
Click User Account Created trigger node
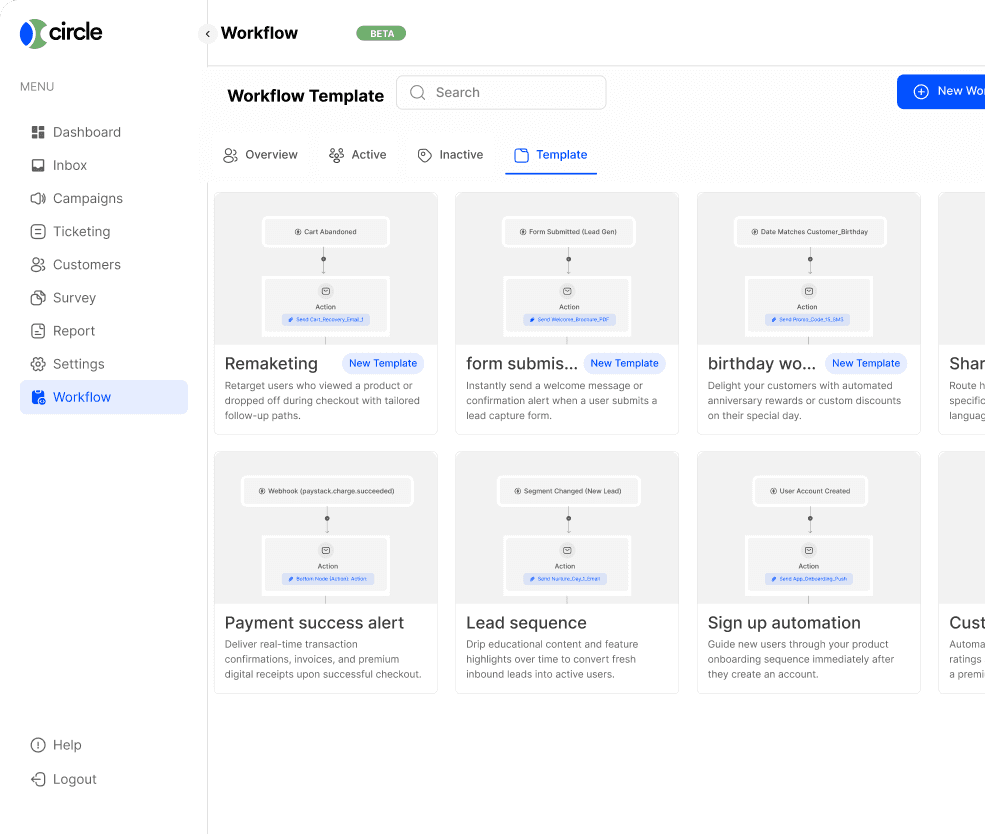(810, 491)
